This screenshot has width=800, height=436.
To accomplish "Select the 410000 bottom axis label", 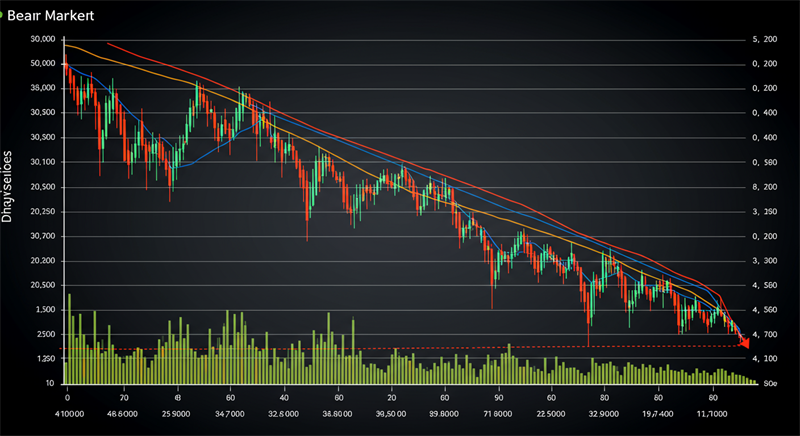I will [x=70, y=412].
